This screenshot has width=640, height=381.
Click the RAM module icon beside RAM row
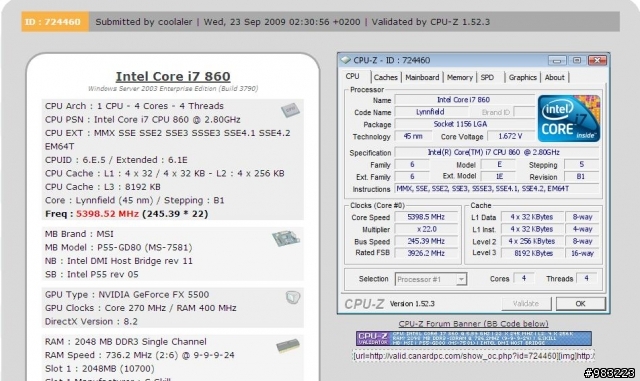coord(288,346)
